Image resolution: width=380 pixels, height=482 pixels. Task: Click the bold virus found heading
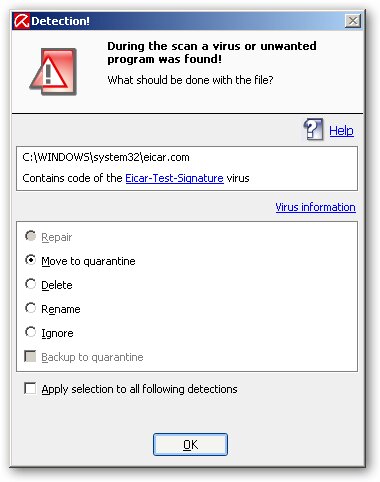(212, 52)
